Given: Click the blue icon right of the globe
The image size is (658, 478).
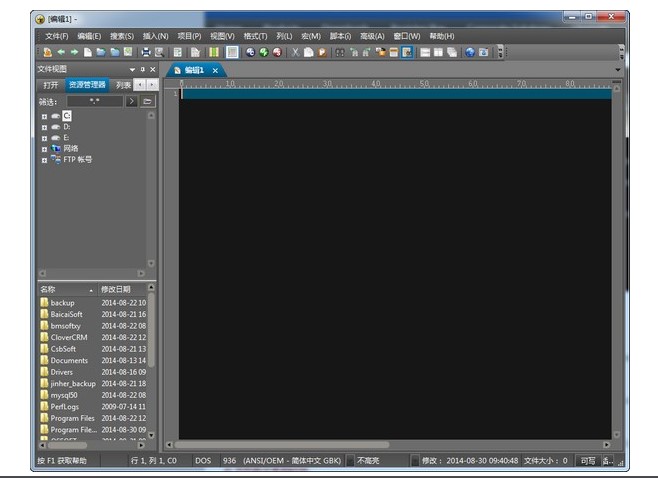Looking at the screenshot, I should click(x=483, y=52).
